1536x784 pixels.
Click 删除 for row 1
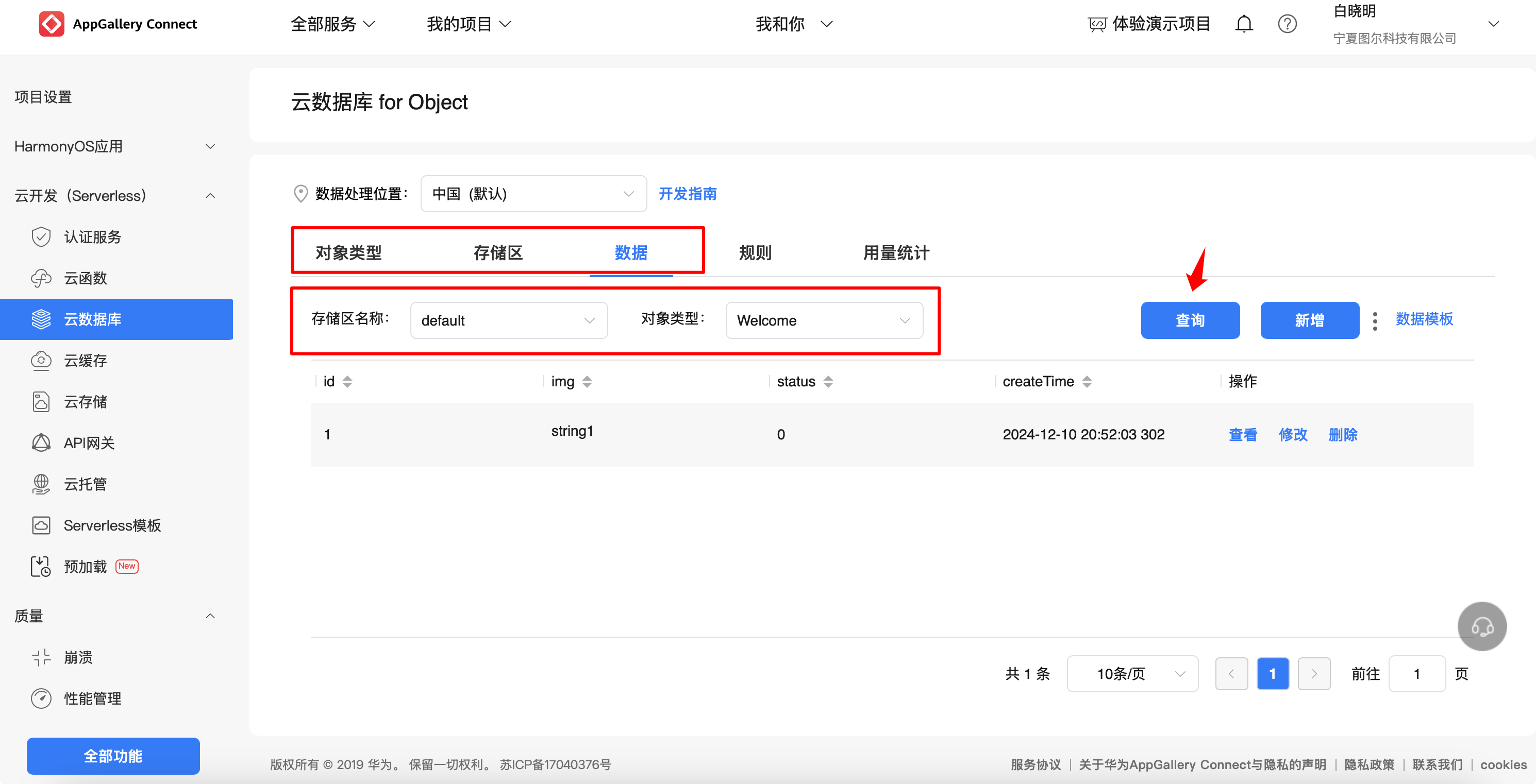[1343, 435]
